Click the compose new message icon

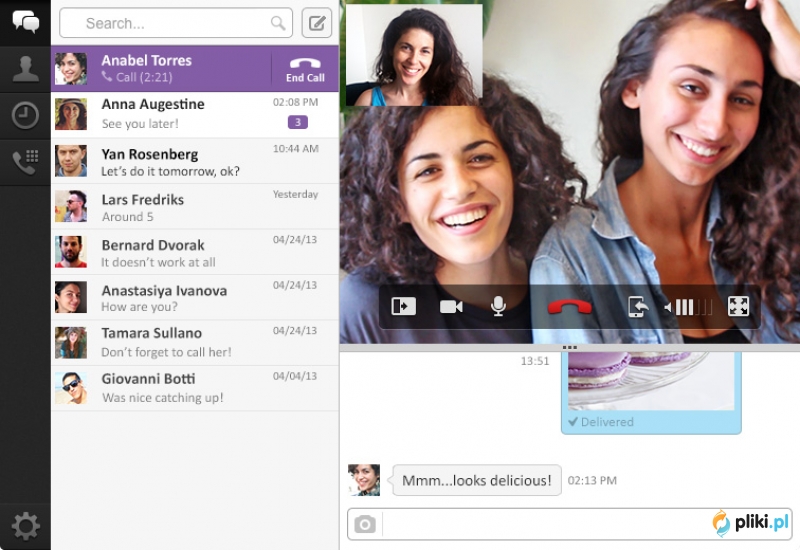(x=317, y=23)
